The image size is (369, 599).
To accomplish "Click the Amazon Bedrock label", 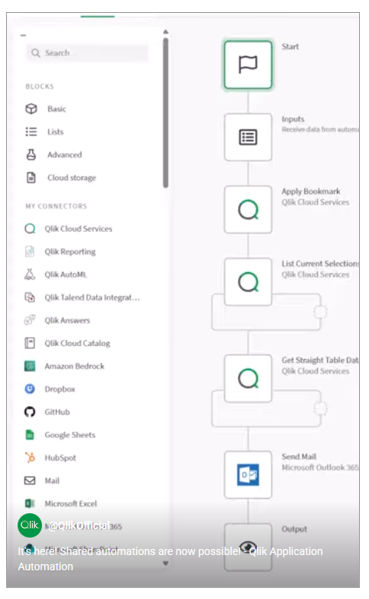I will point(74,366).
